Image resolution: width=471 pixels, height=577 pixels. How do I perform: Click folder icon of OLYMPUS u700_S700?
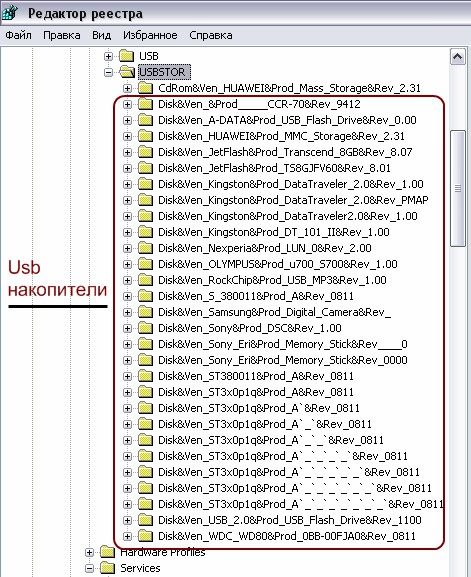click(x=146, y=264)
